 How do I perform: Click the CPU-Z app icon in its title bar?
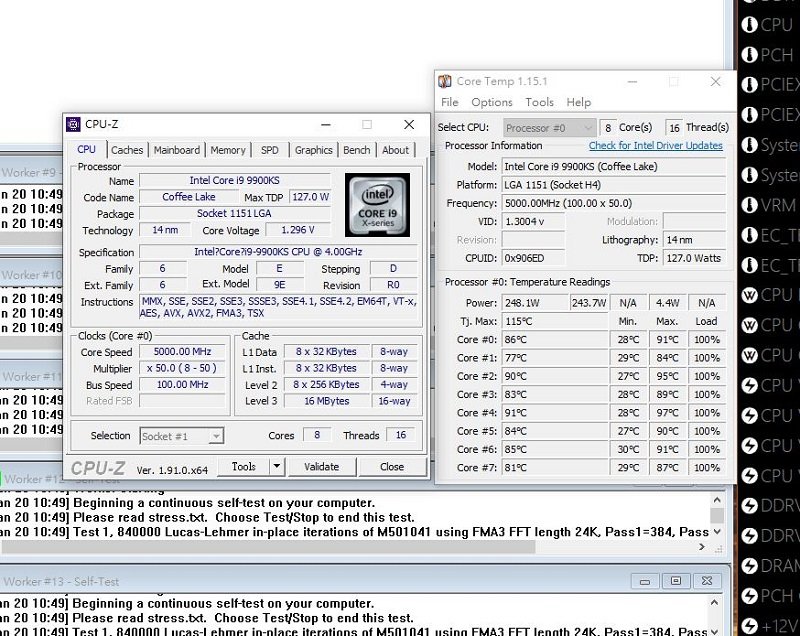(73, 124)
